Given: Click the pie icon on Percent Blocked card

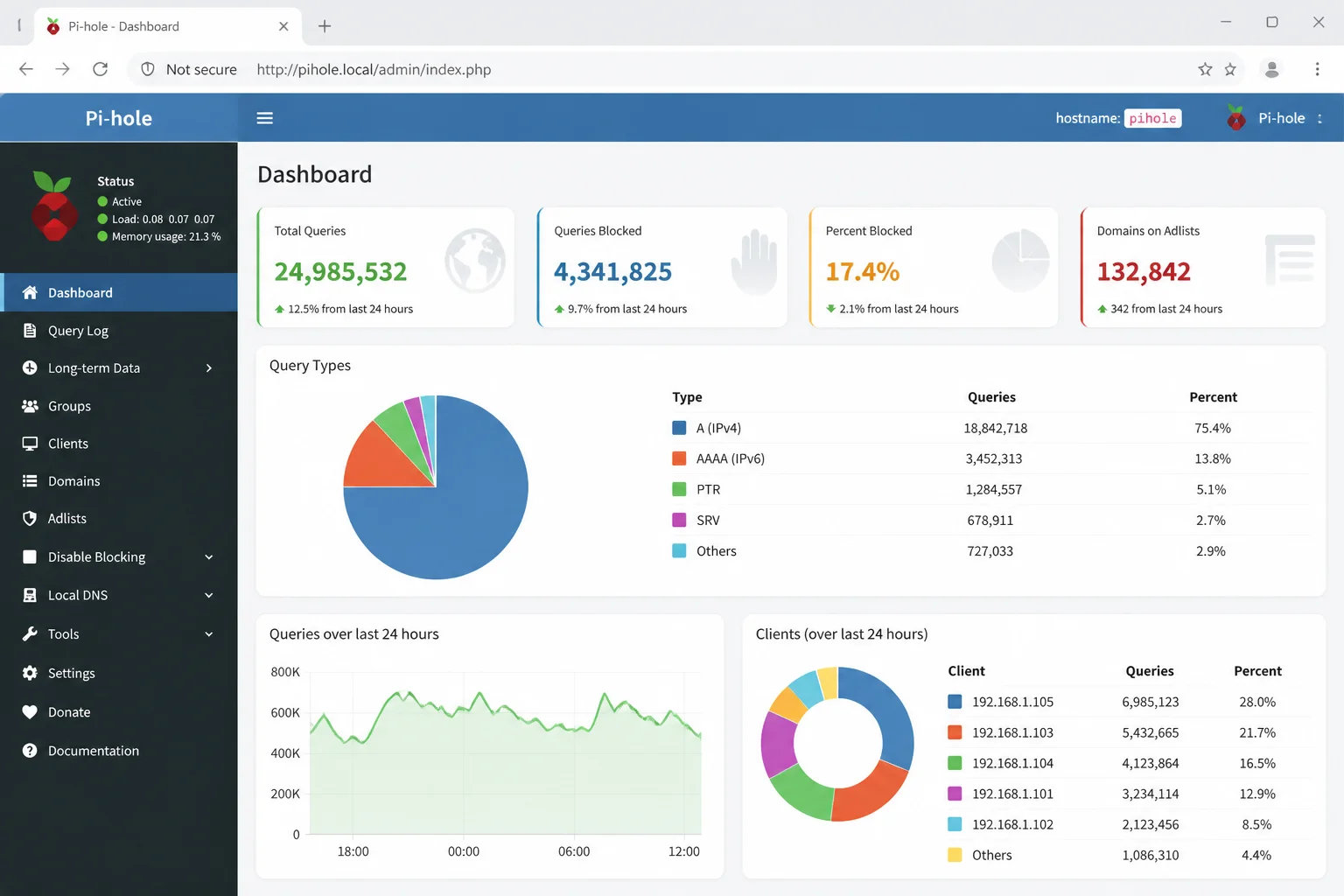Looking at the screenshot, I should tap(1020, 261).
